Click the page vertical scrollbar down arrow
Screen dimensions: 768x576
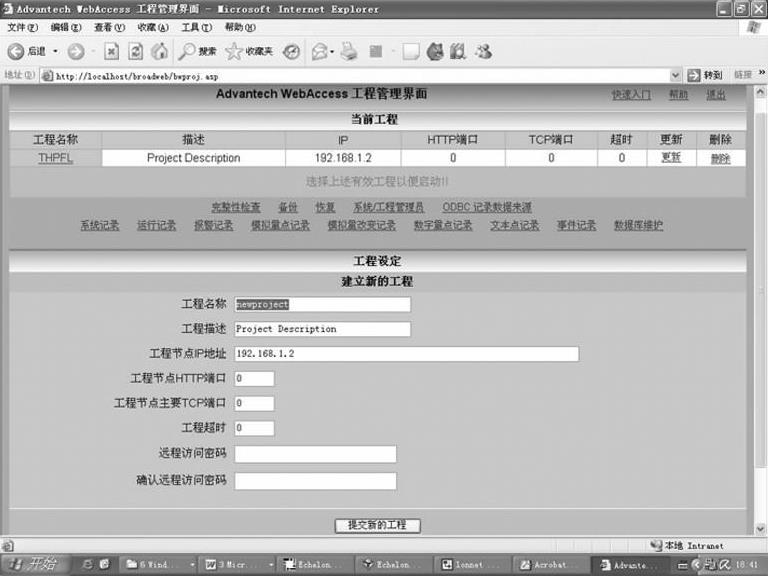[760, 529]
